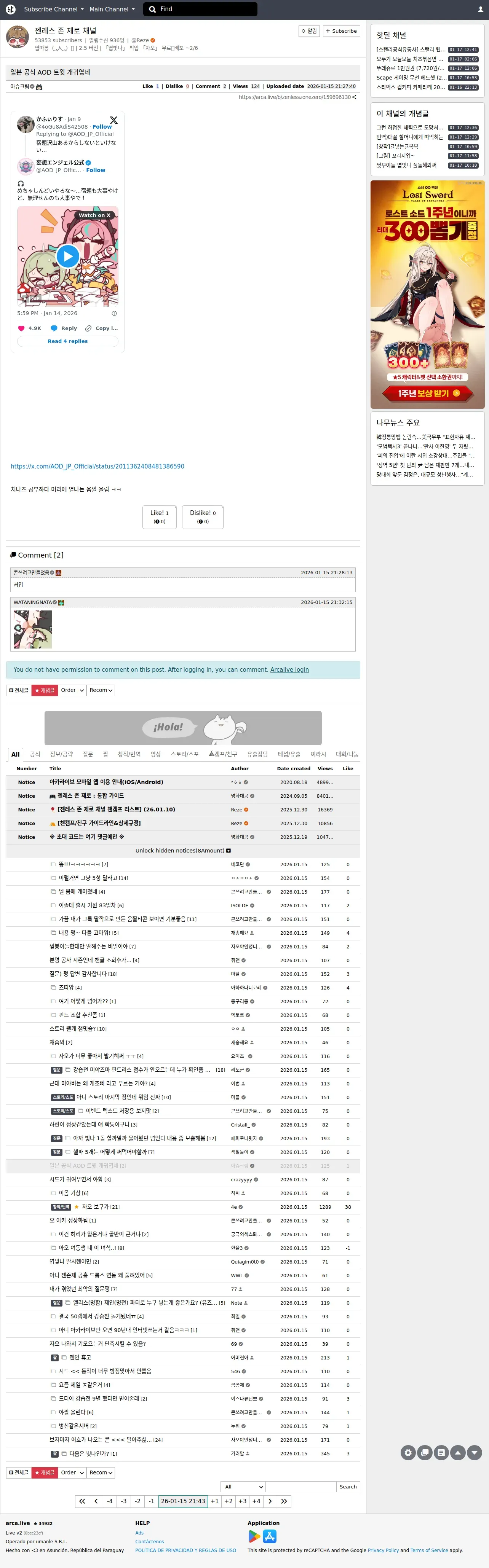
Task: Click the Subscribe plus button
Action: pos(341,31)
